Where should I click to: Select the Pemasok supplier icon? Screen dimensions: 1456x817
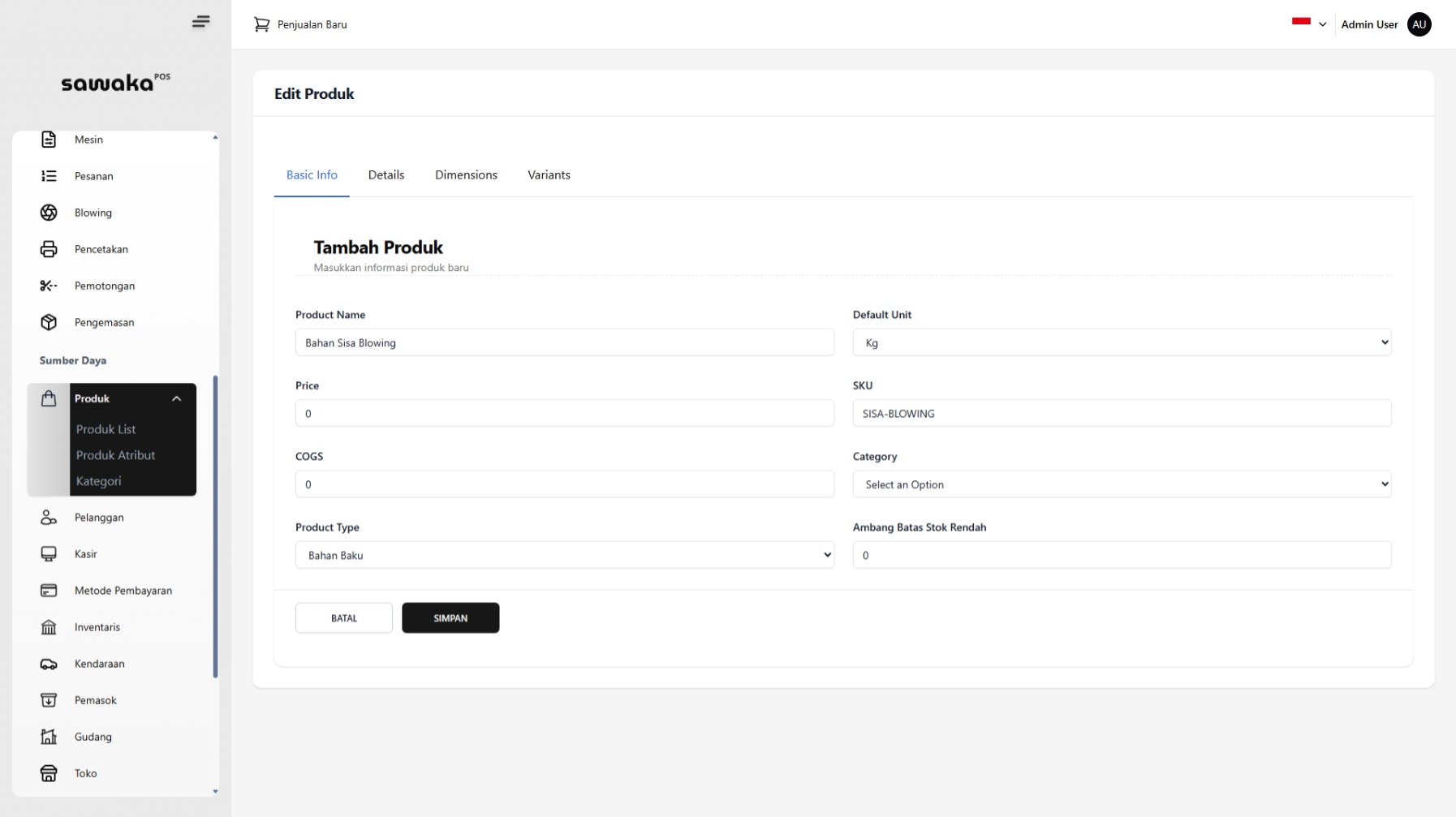(49, 700)
